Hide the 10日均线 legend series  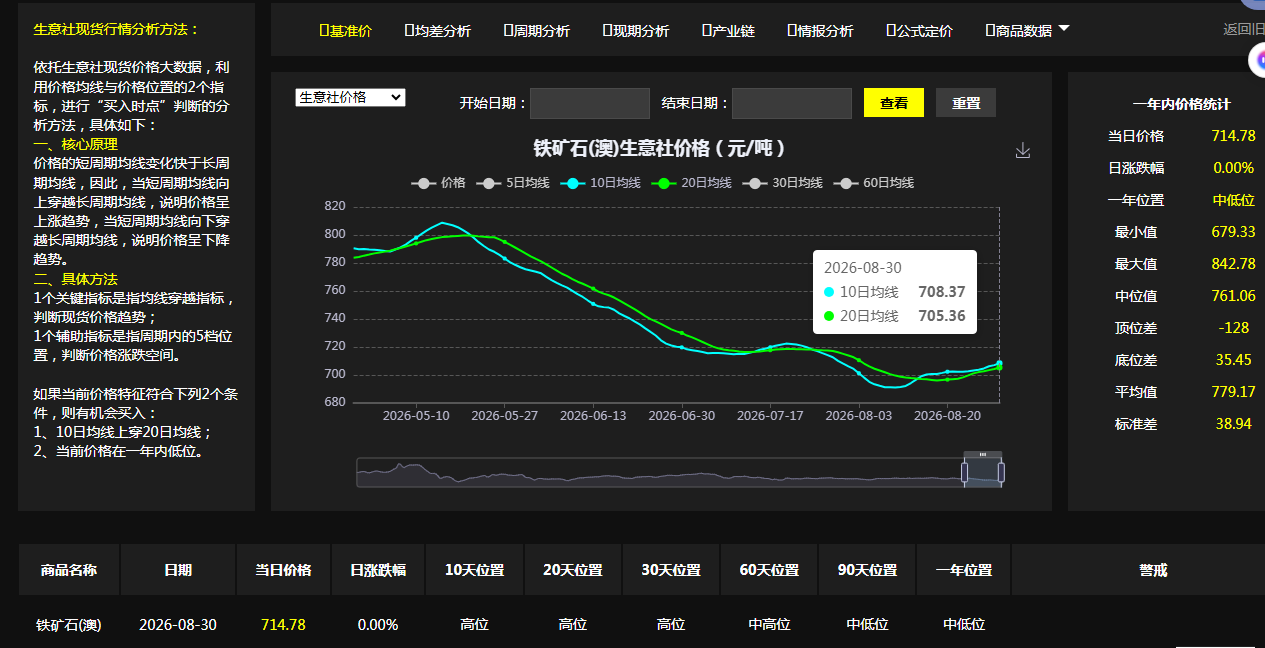[x=601, y=183]
